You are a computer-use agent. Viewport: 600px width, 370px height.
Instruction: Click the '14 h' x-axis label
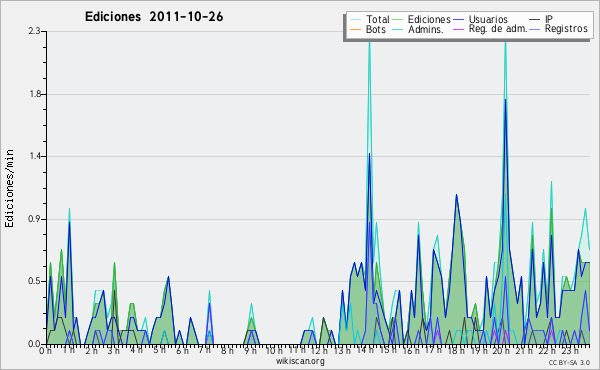pos(365,350)
